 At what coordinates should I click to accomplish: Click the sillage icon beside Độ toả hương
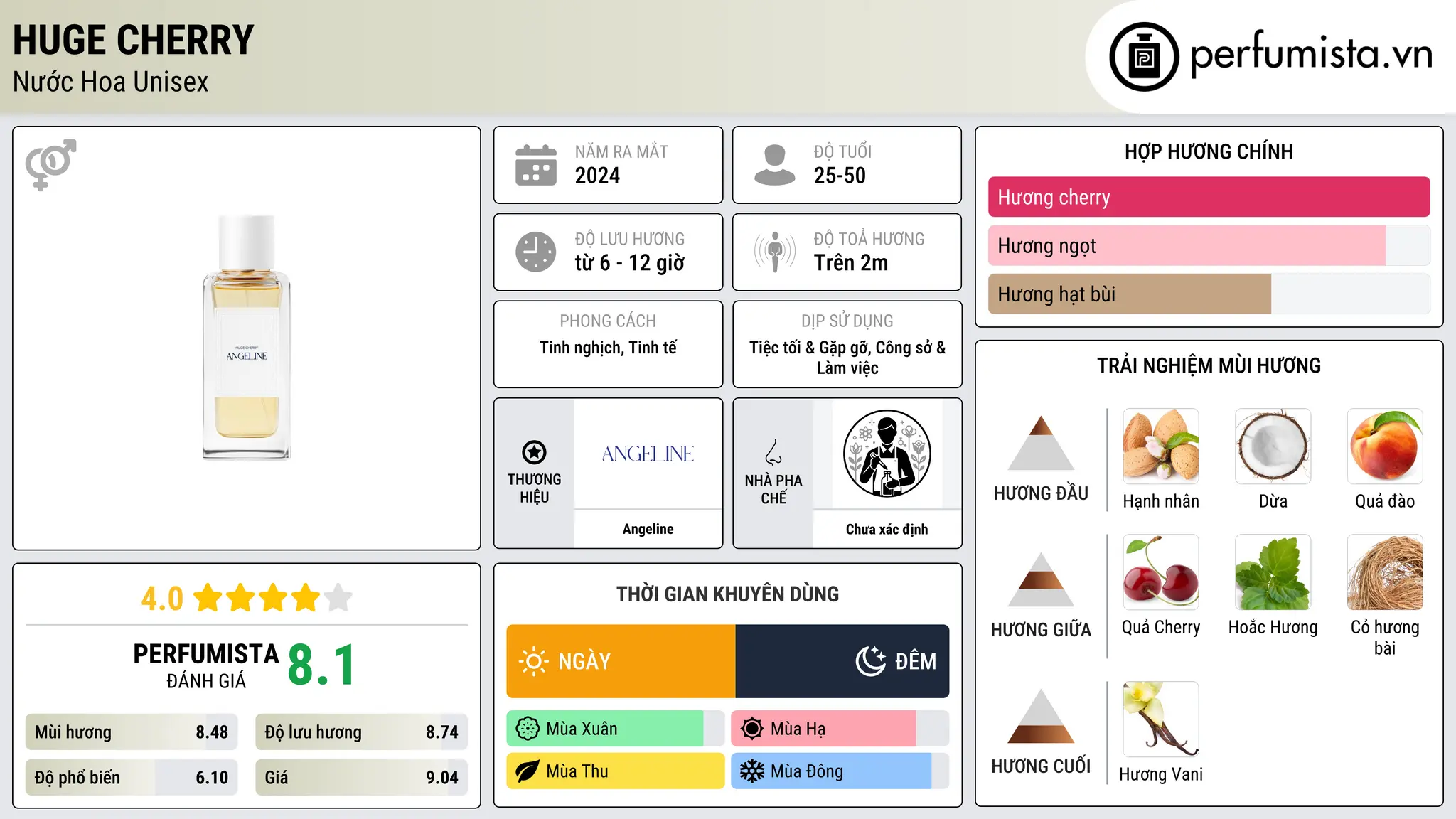pos(774,252)
